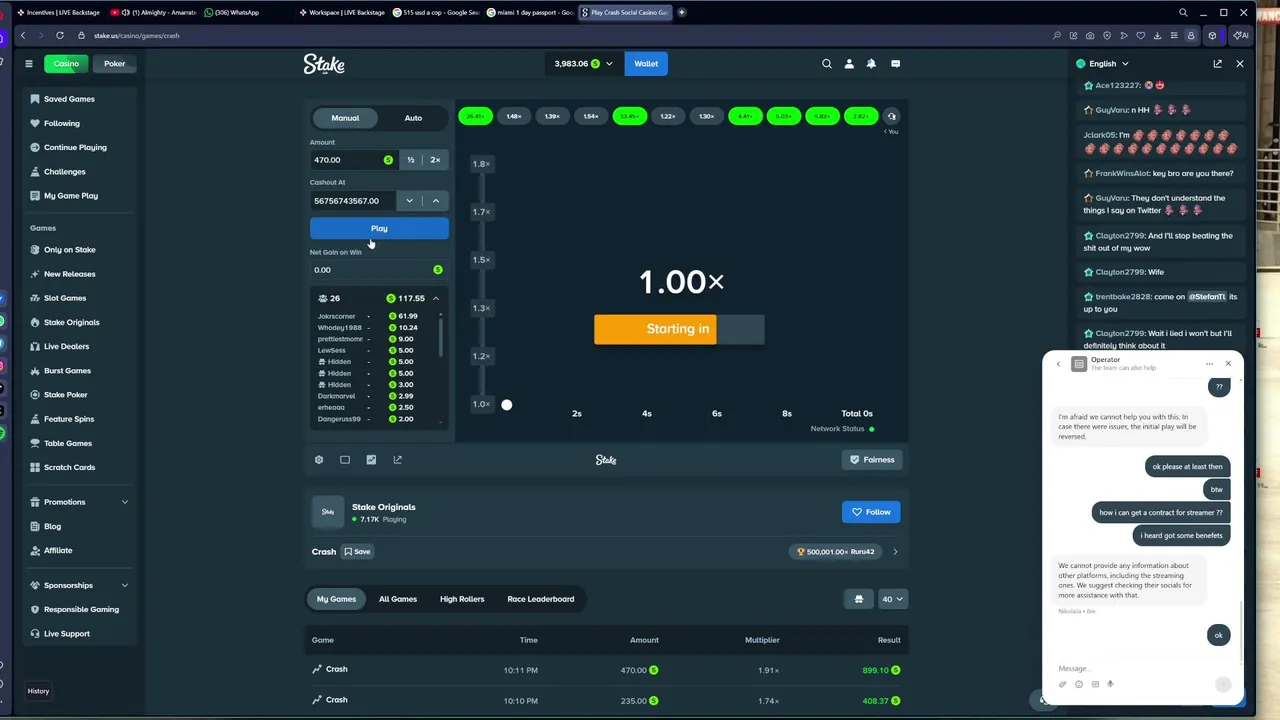Viewport: 1280px width, 720px height.
Task: Open the Wallet
Action: [x=646, y=64]
